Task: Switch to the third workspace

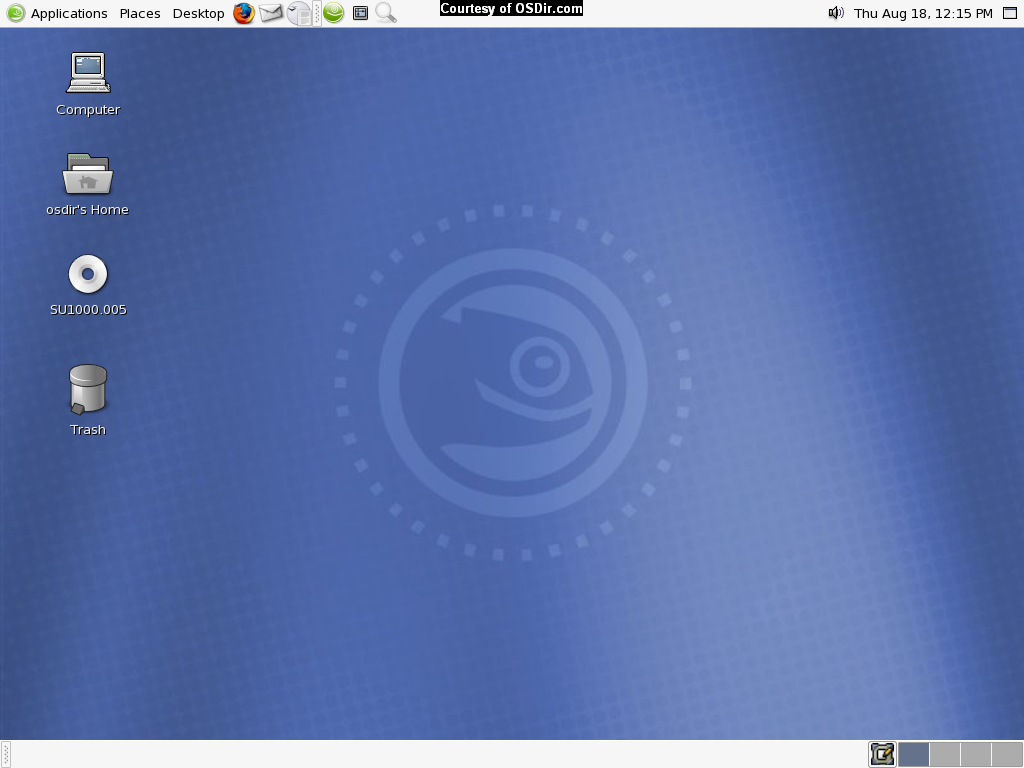Action: click(x=976, y=754)
